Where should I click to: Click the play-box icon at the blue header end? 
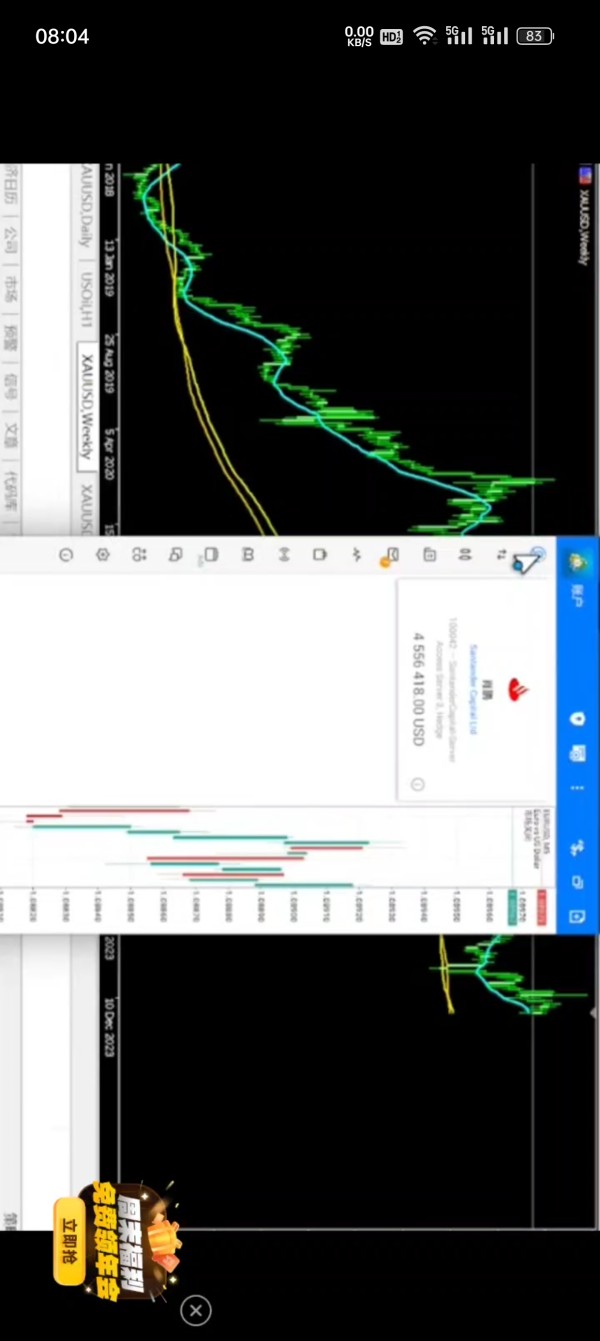[x=577, y=916]
